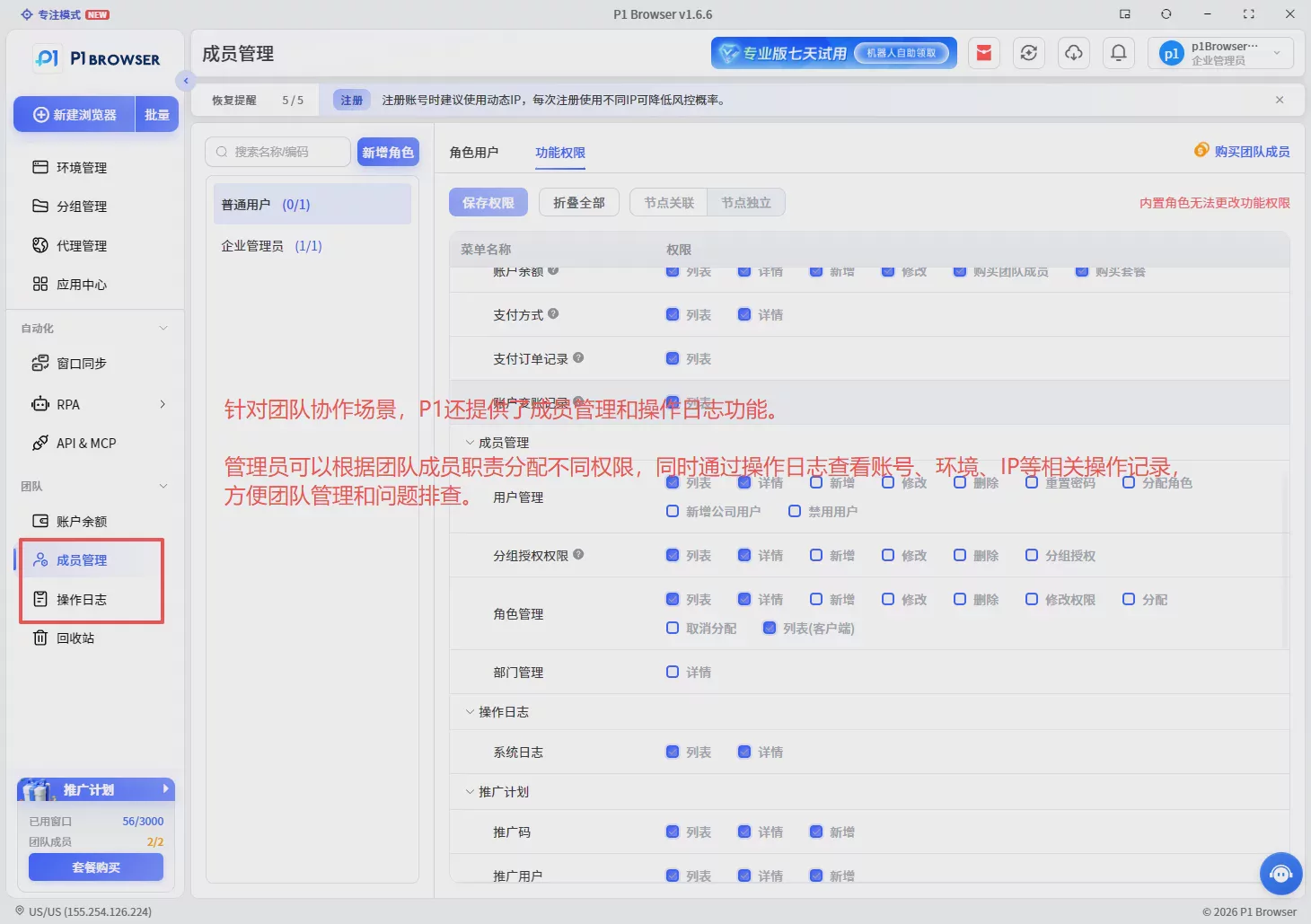The image size is (1311, 924).
Task: Click the 专注模式 icon in title bar
Action: (x=26, y=14)
